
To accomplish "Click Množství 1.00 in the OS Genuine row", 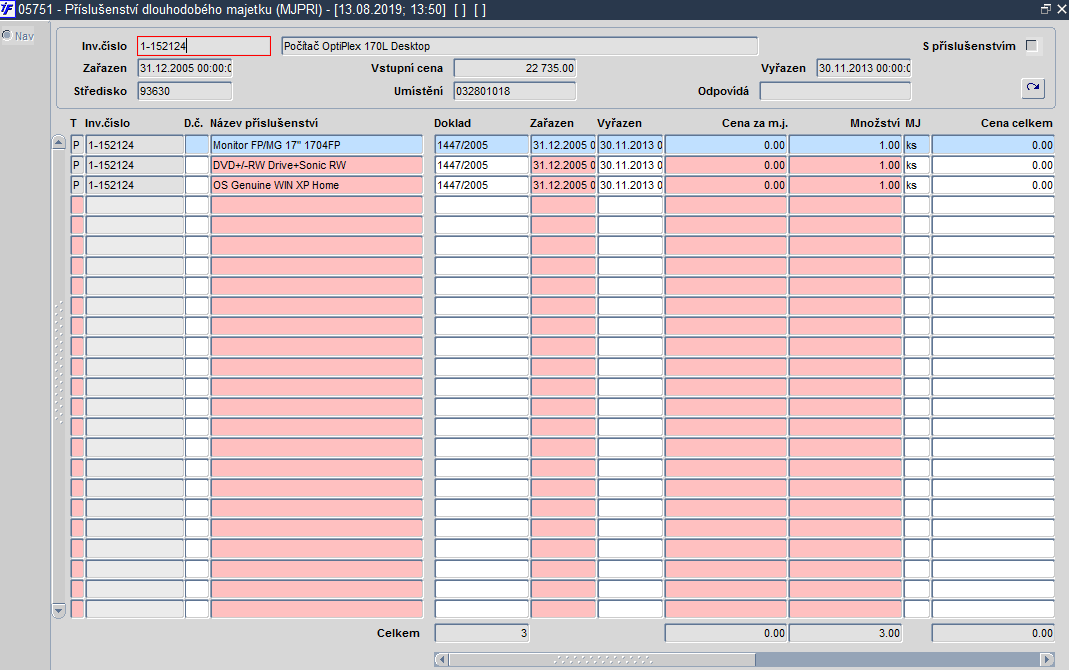I will pos(845,185).
